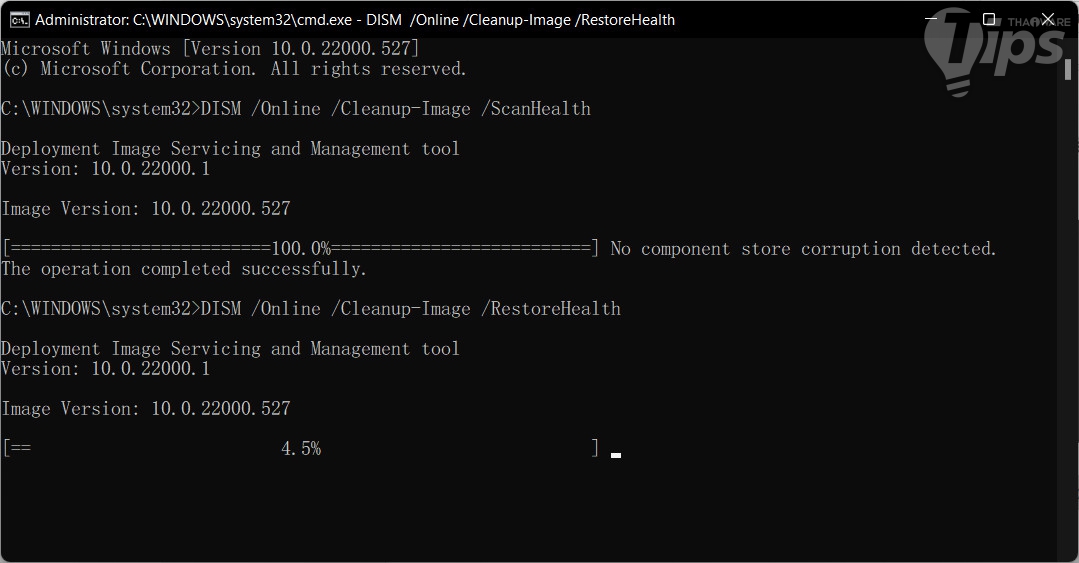
Task: Click the 'No component store corruption detected' message
Action: 803,249
